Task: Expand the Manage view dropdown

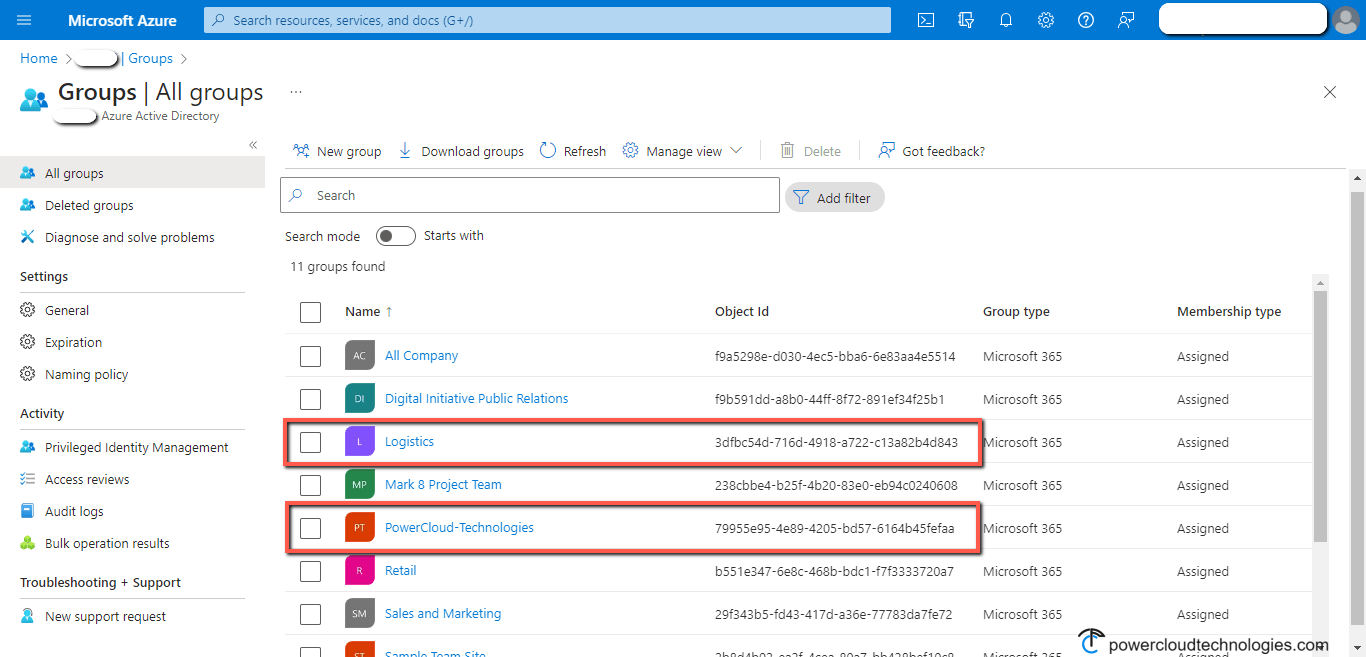Action: click(x=683, y=151)
